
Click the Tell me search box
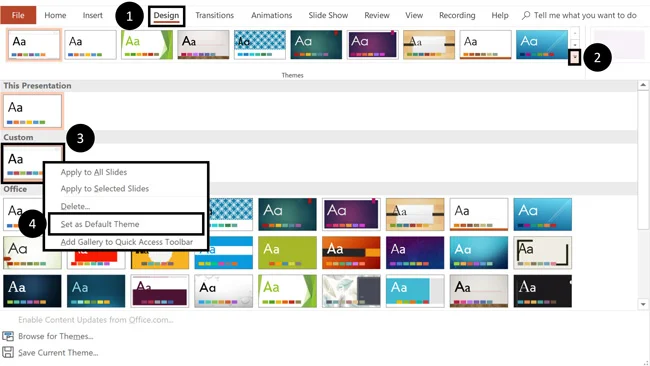click(x=579, y=15)
